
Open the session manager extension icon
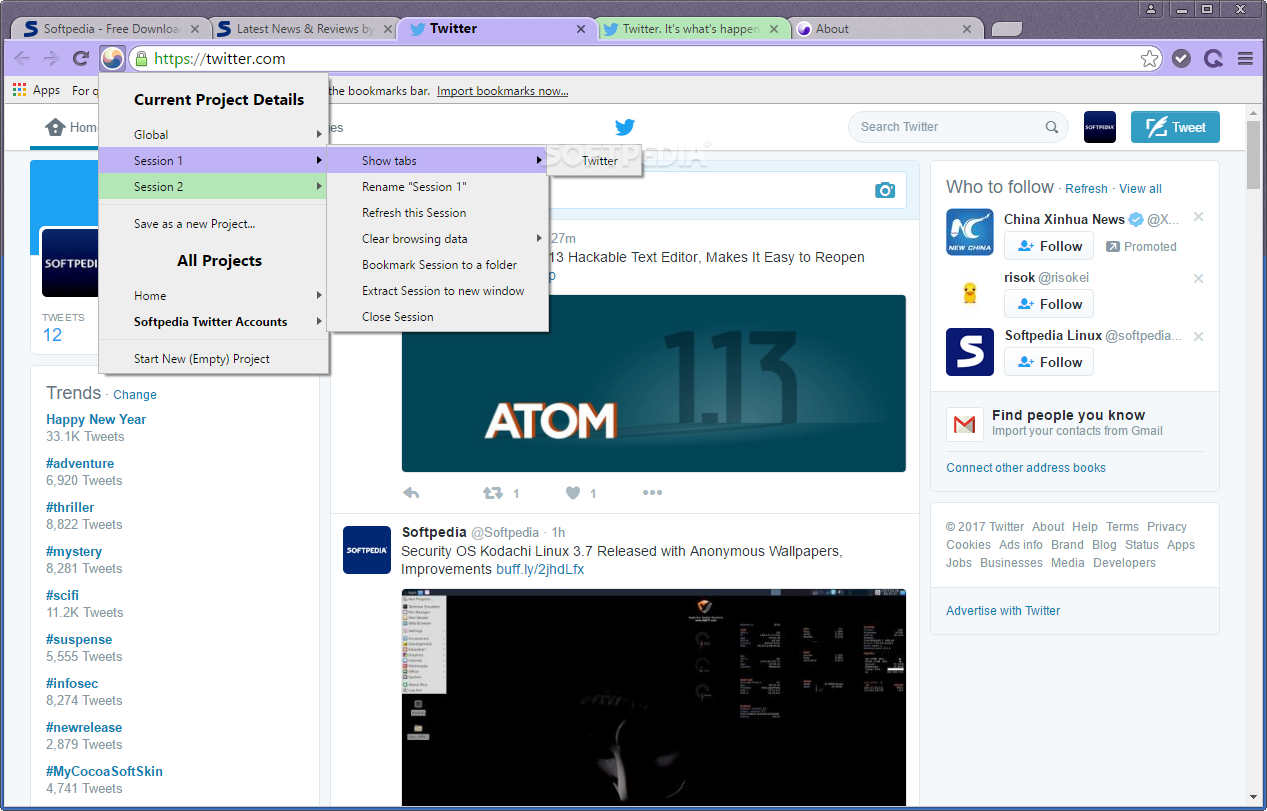pyautogui.click(x=113, y=59)
